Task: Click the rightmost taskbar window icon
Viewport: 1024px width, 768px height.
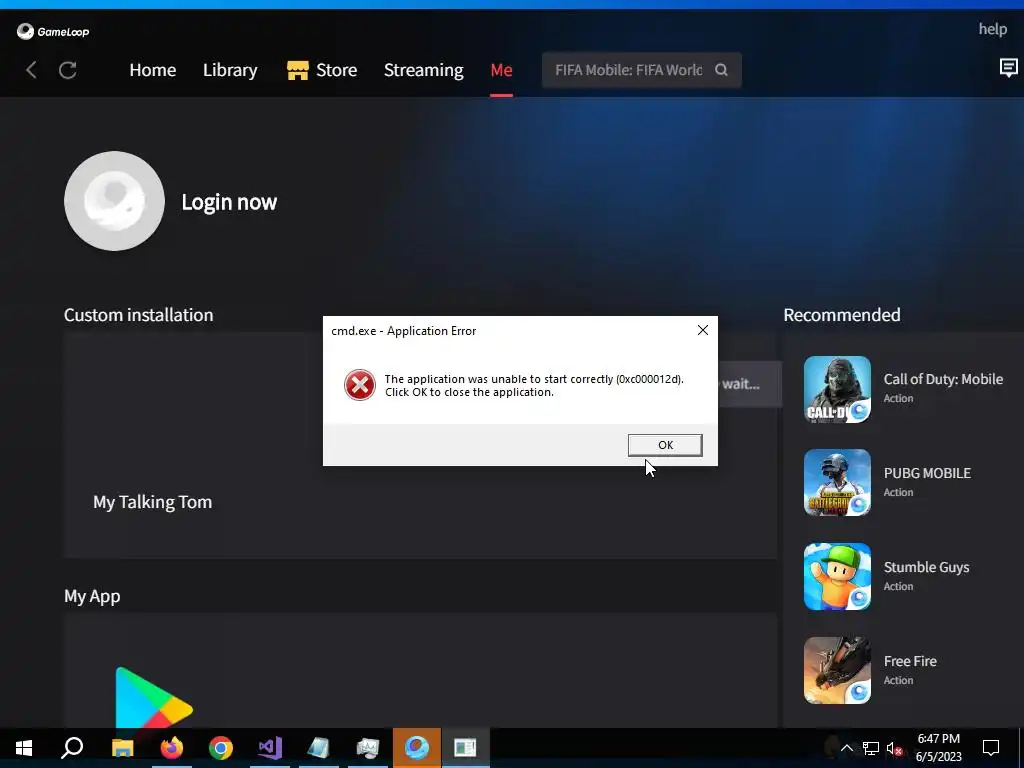Action: [x=466, y=748]
